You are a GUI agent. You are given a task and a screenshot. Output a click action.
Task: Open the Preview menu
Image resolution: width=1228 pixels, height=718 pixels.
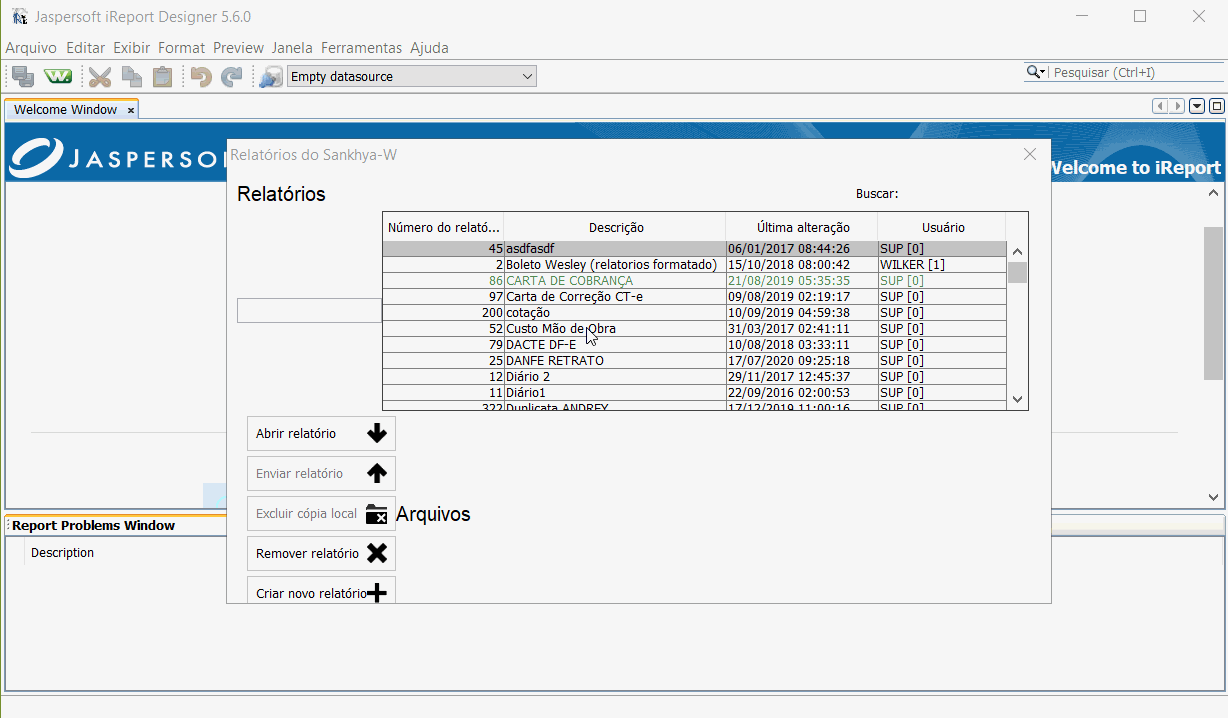238,48
